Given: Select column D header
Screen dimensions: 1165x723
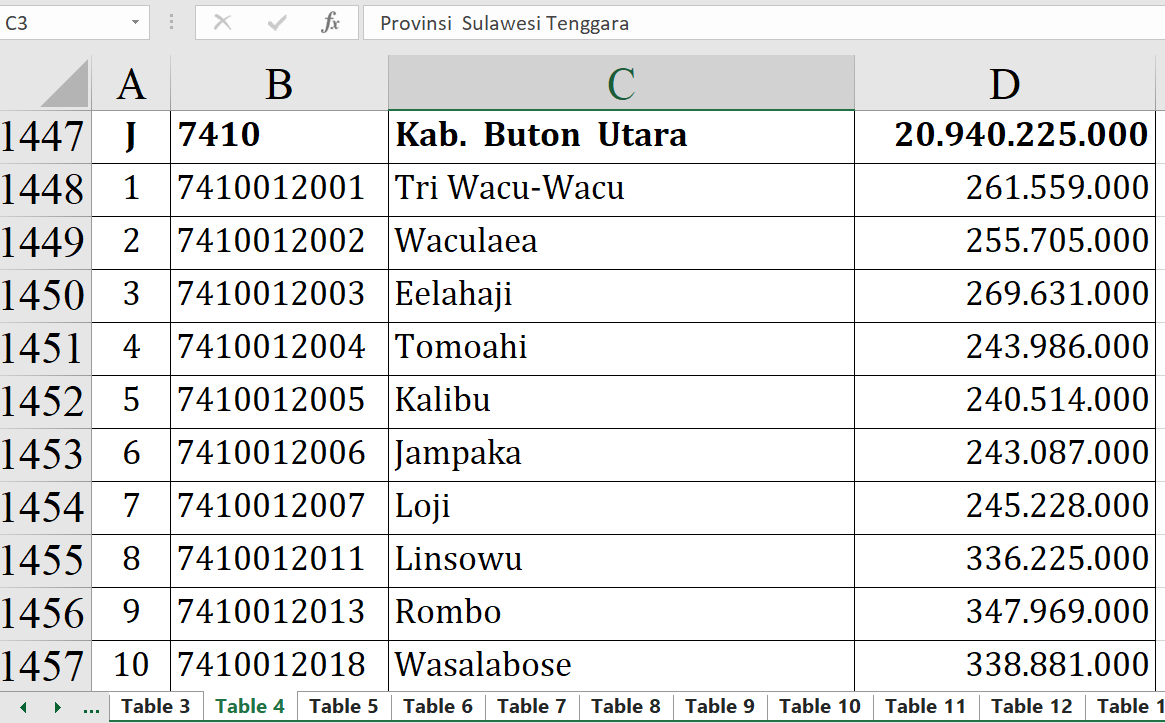Looking at the screenshot, I should tap(1004, 84).
